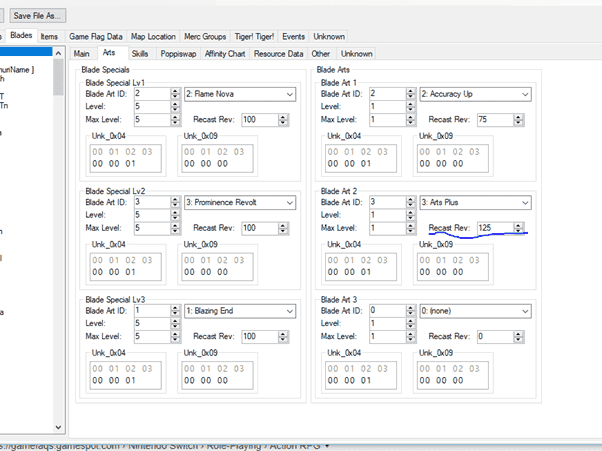Click Blade Art 2 Recast Rev stepper
The height and width of the screenshot is (451, 602).
pos(518,228)
